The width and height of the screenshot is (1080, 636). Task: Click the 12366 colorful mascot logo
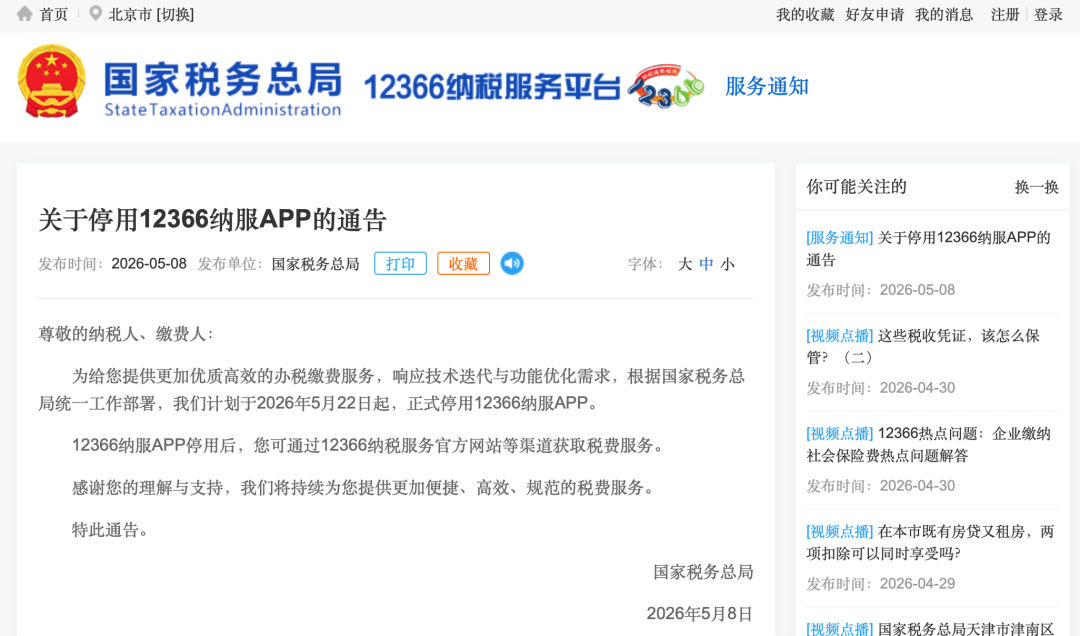click(x=666, y=87)
